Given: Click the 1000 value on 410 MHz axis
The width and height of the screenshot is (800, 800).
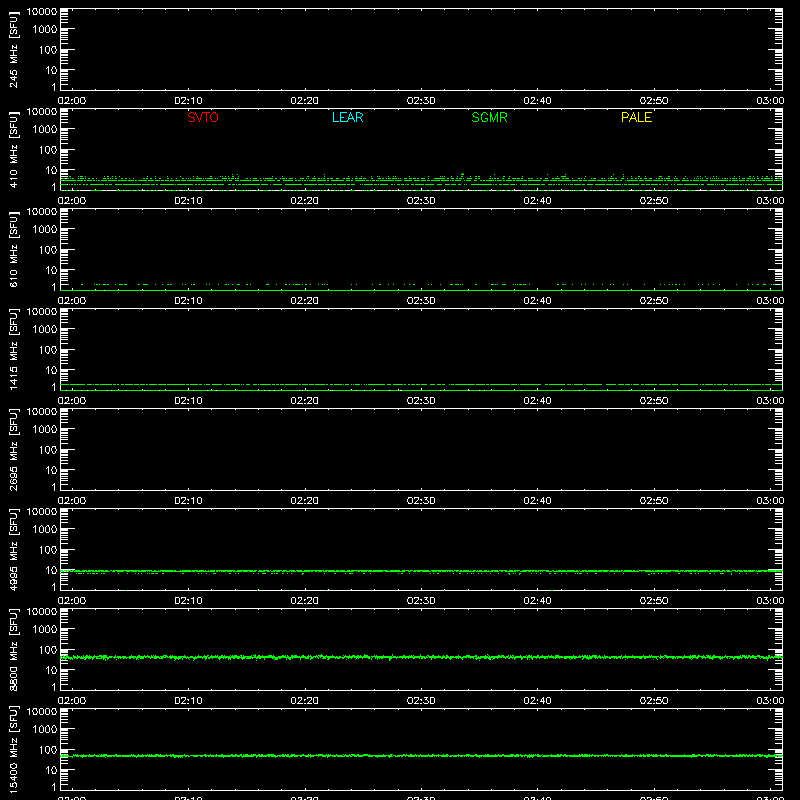Looking at the screenshot, I should tap(45, 130).
